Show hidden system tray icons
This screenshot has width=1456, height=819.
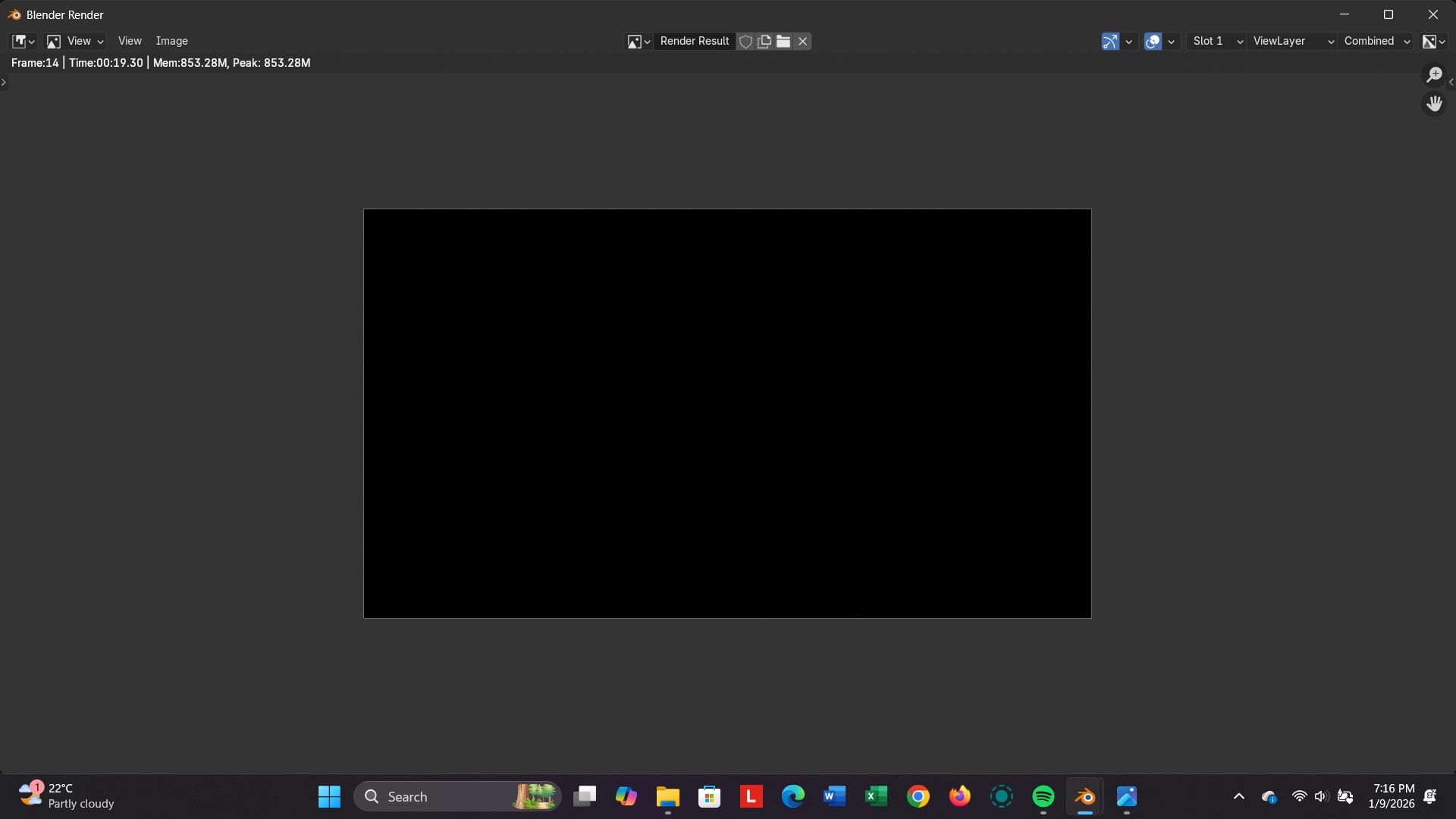coord(1239,796)
